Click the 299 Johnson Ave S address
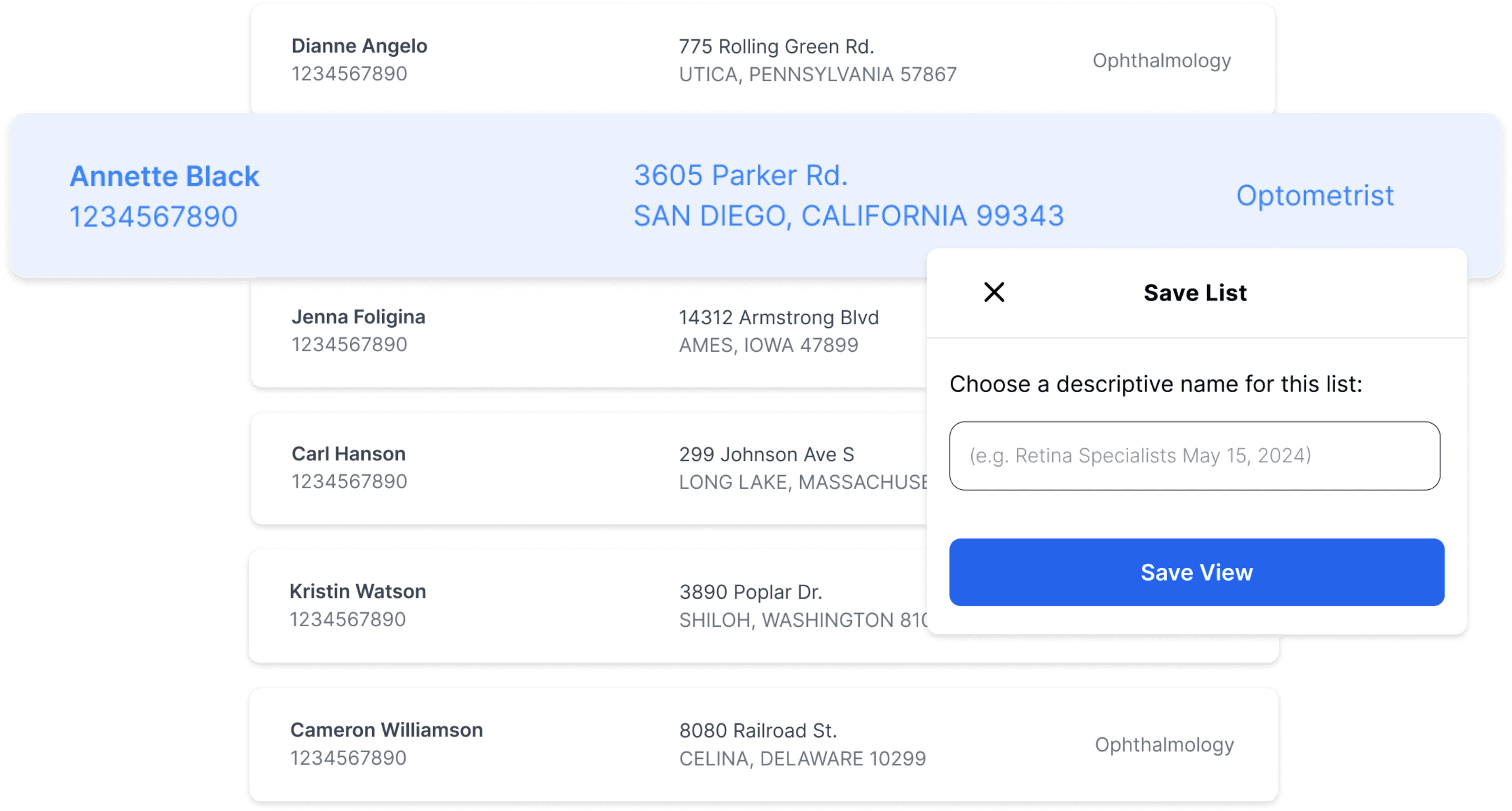The width and height of the screenshot is (1512, 811). pyautogui.click(x=766, y=454)
